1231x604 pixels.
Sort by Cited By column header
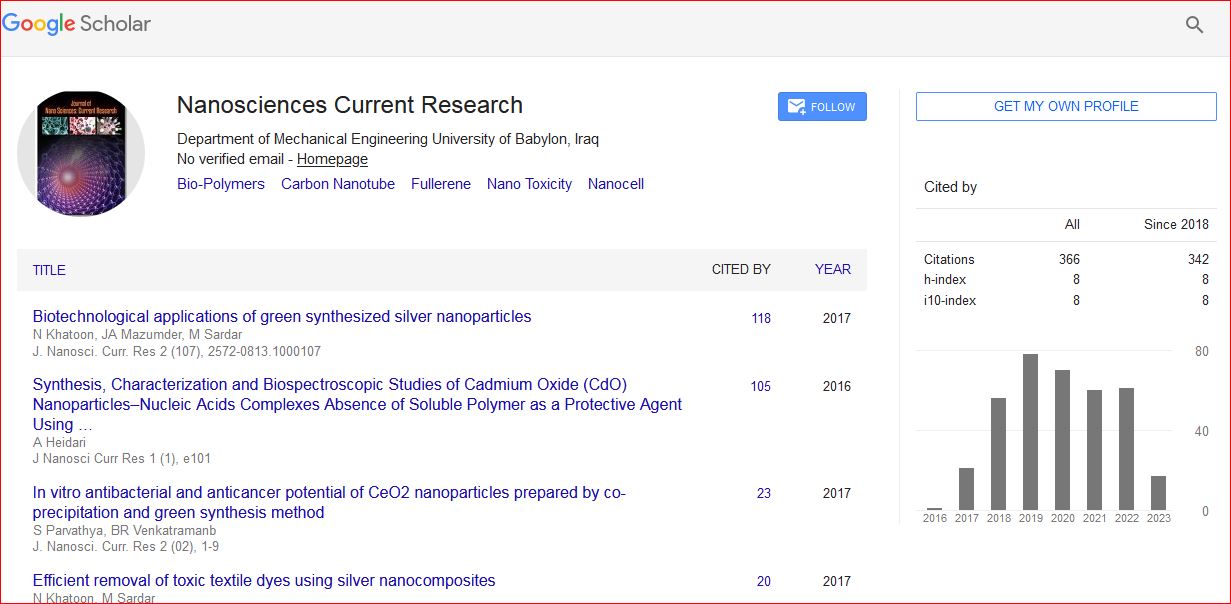pyautogui.click(x=741, y=269)
